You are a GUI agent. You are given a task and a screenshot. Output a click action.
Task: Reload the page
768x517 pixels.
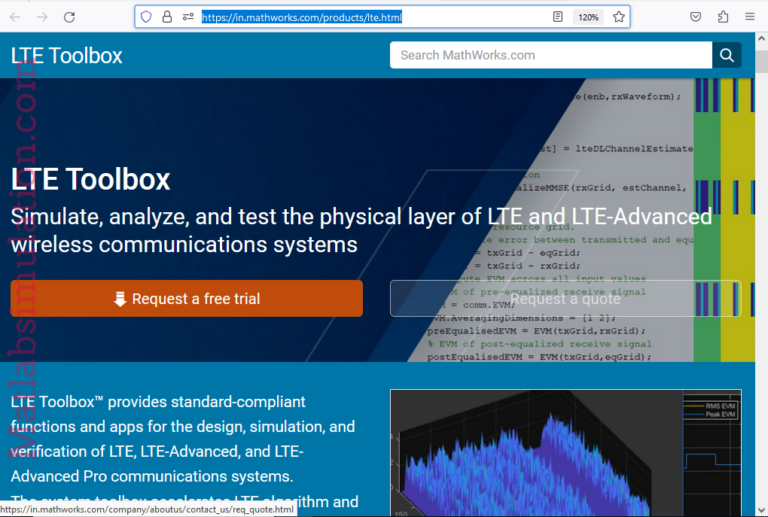coord(70,17)
